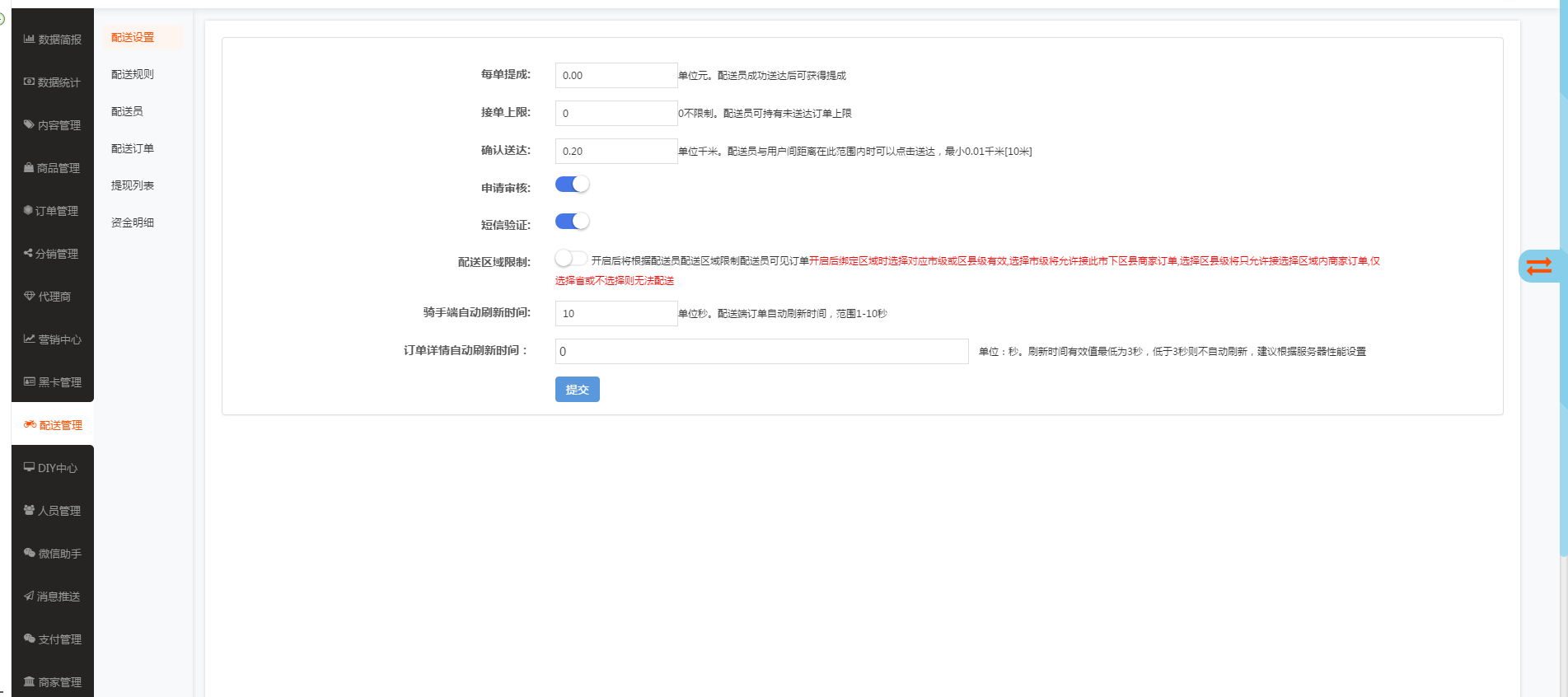Click the 分销管理 share icon

[x=28, y=253]
